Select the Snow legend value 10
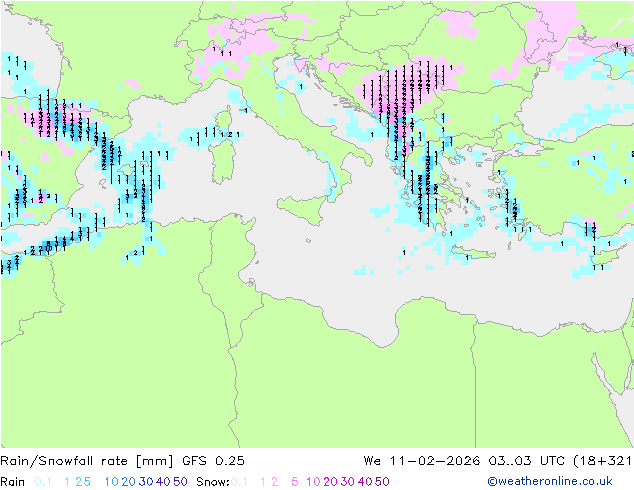The width and height of the screenshot is (634, 490). point(313,482)
